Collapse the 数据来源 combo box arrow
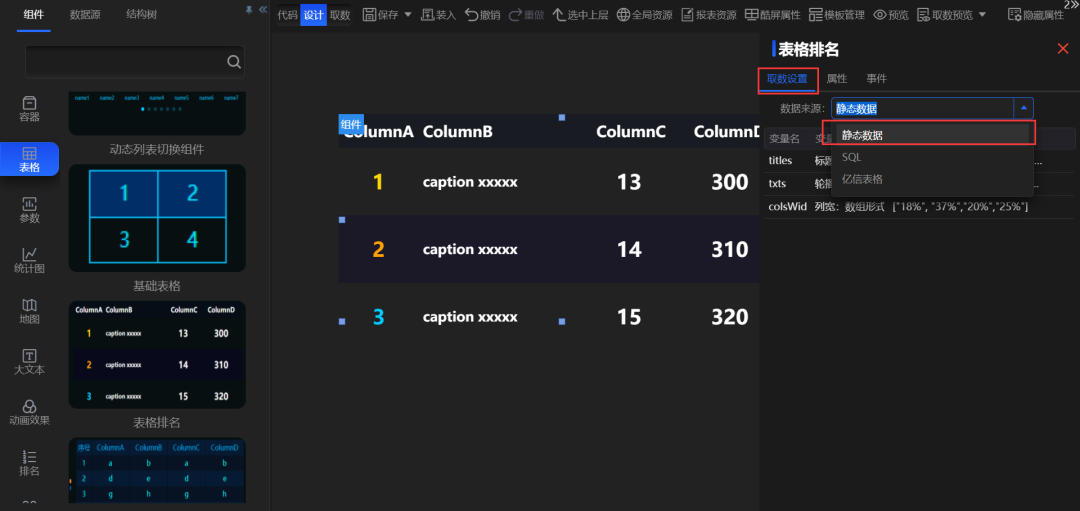This screenshot has height=511, width=1080. pyautogui.click(x=1023, y=108)
